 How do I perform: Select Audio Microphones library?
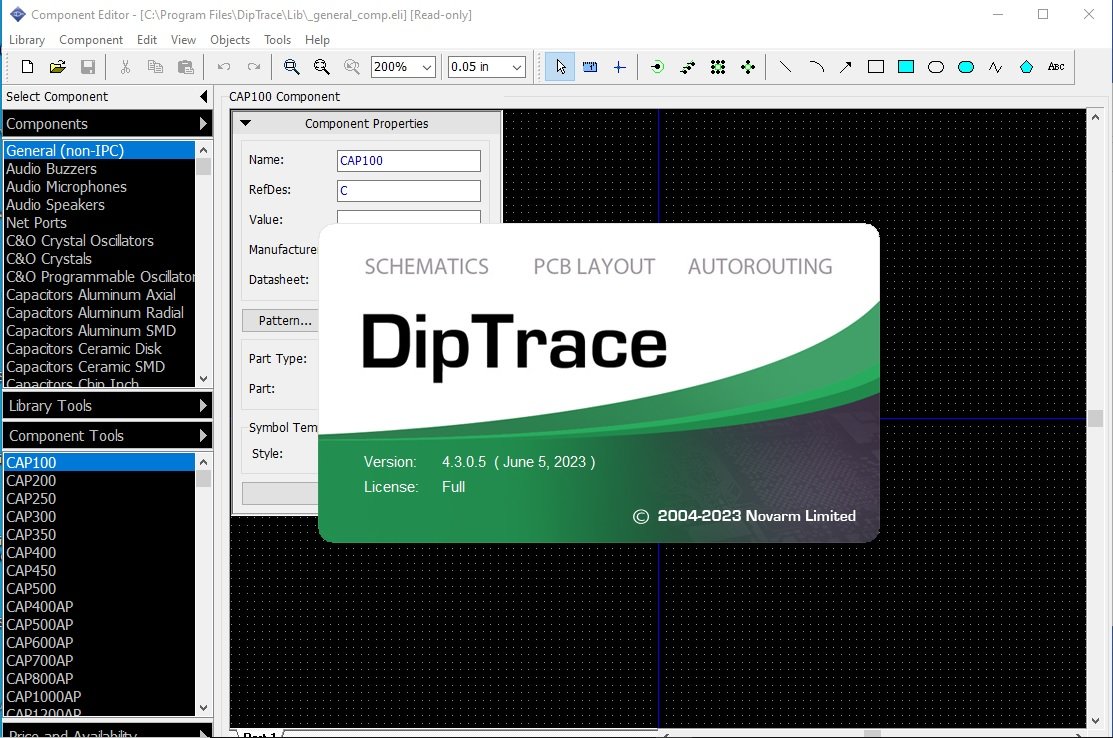99,187
